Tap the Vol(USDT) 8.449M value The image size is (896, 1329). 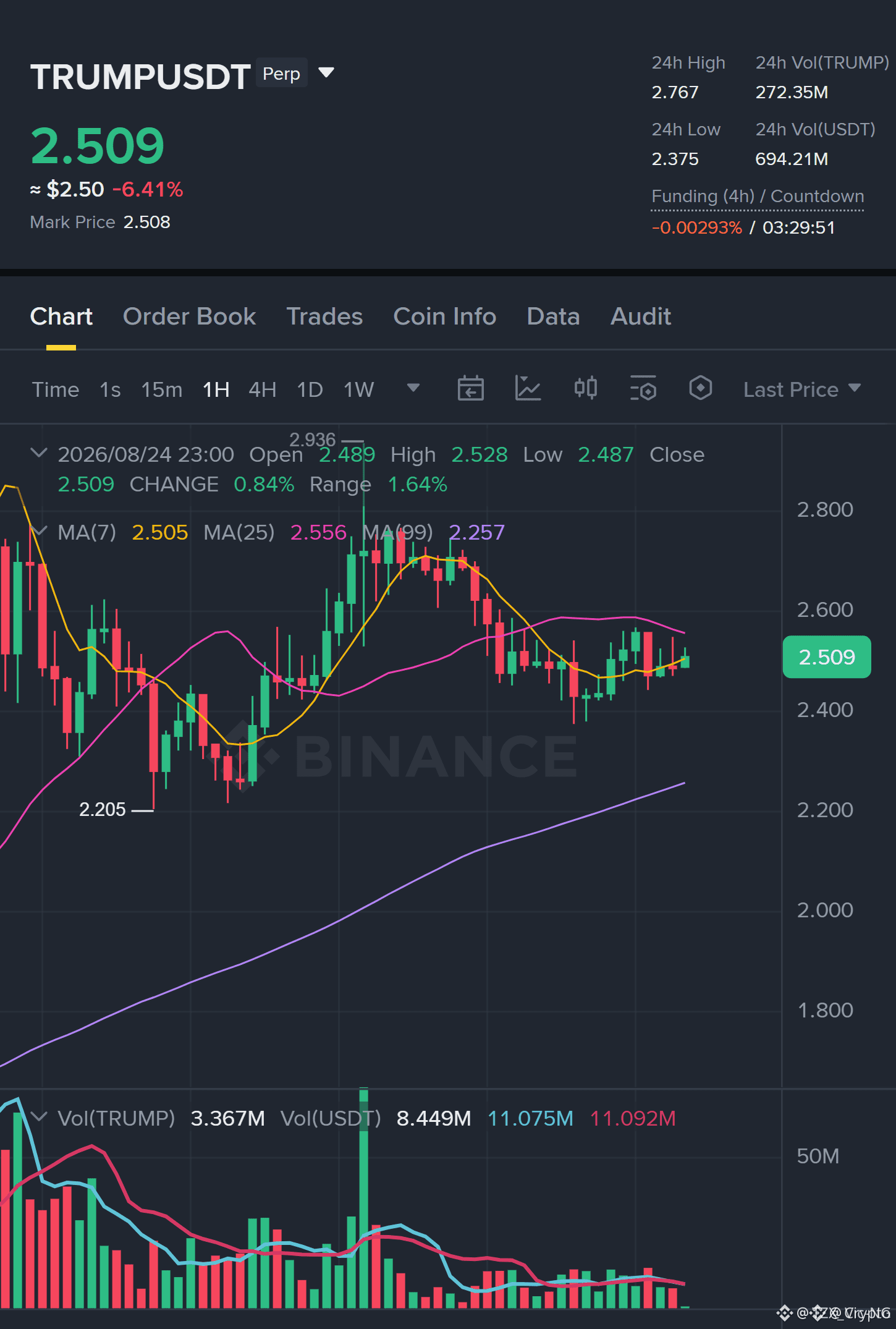point(434,1118)
